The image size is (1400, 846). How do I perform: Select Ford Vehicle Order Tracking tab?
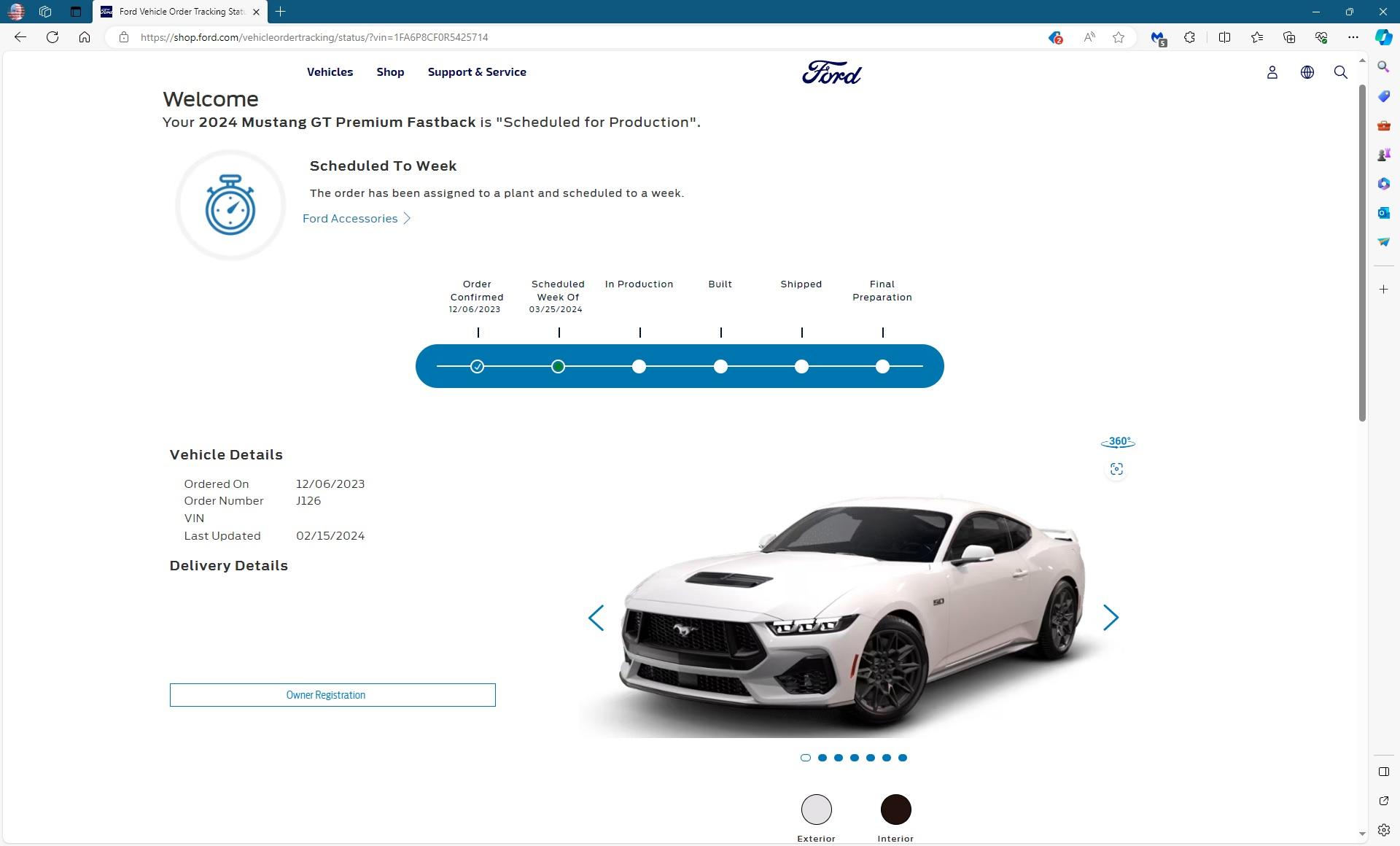180,12
